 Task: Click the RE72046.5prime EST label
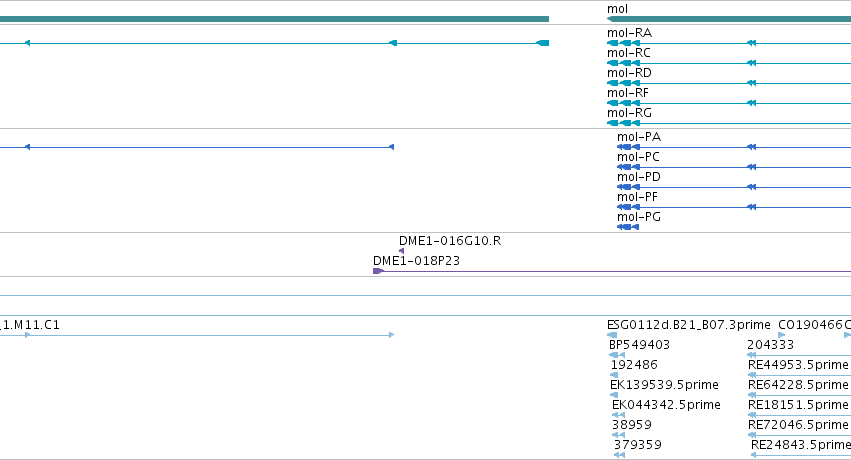click(798, 425)
